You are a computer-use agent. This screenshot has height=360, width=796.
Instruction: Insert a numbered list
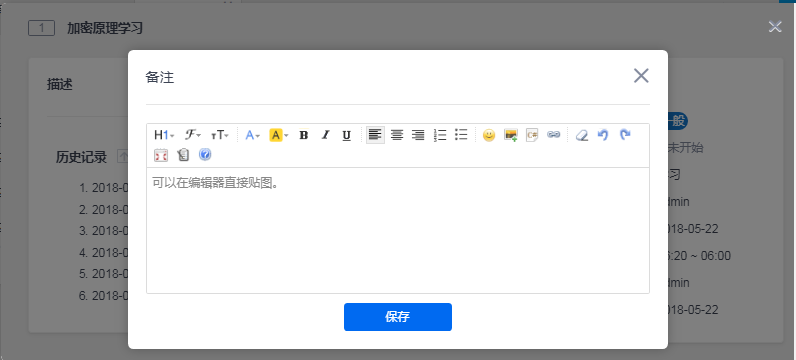(x=440, y=135)
